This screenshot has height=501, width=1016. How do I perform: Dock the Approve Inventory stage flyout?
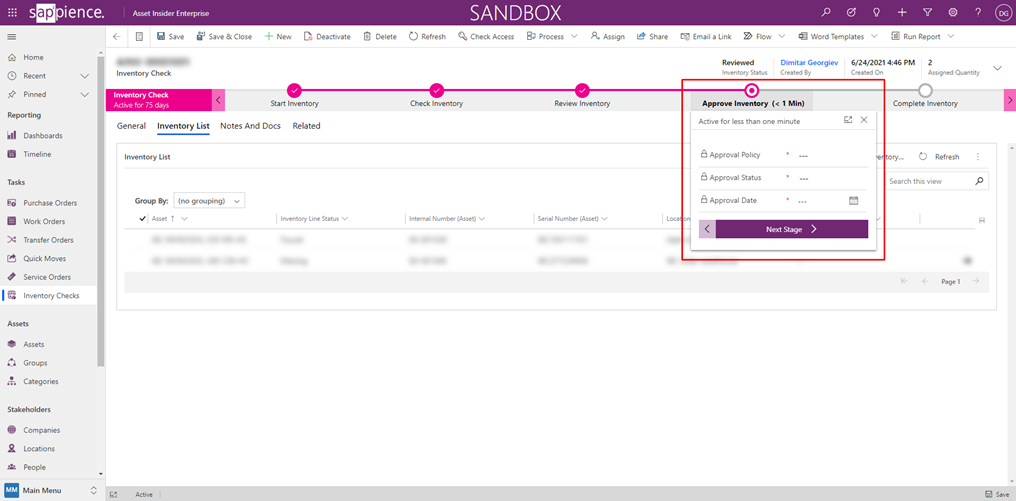coord(848,120)
